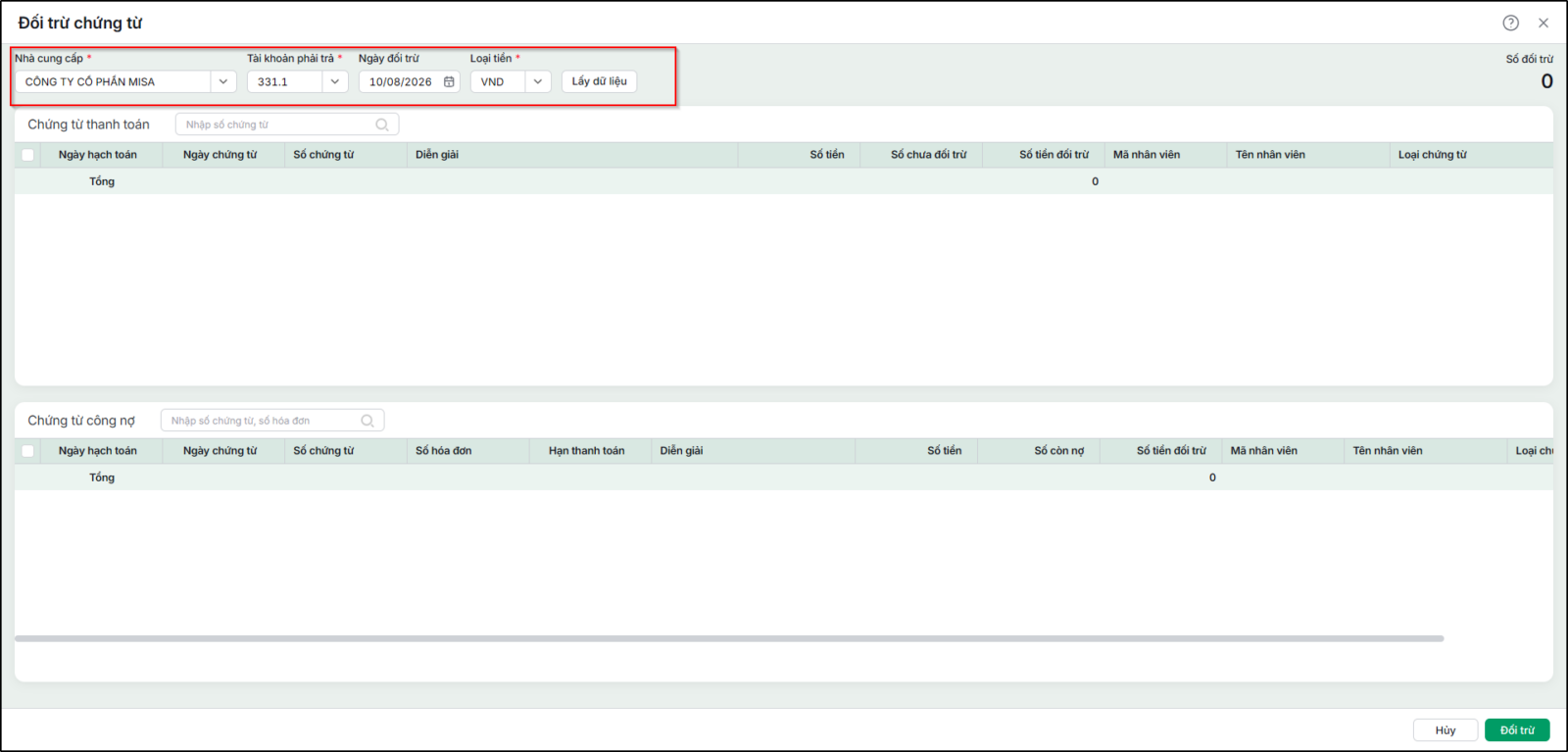Open the calendar picker for Ngày đối trừ
The height and width of the screenshot is (752, 1568).
[x=449, y=81]
